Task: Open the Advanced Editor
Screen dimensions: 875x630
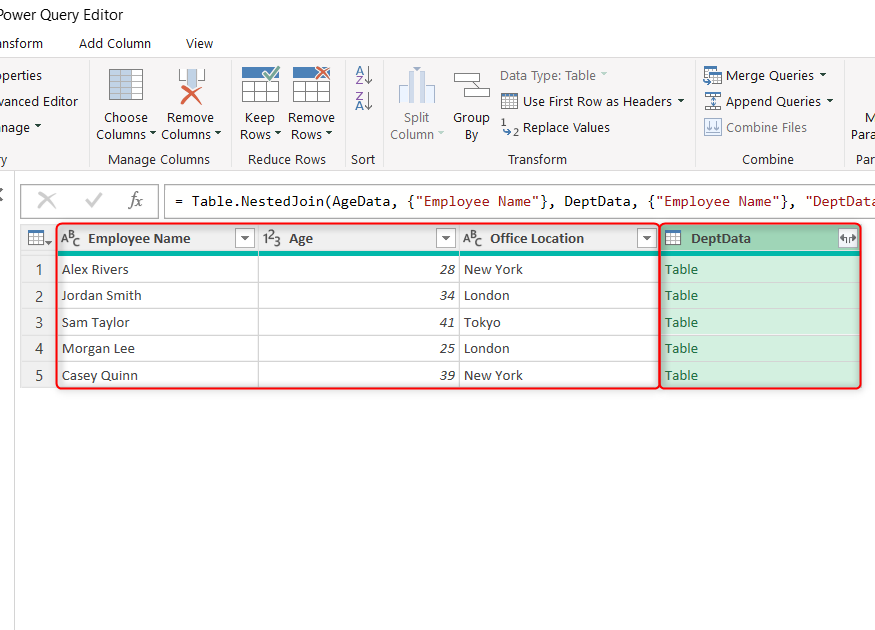Action: pyautogui.click(x=39, y=102)
